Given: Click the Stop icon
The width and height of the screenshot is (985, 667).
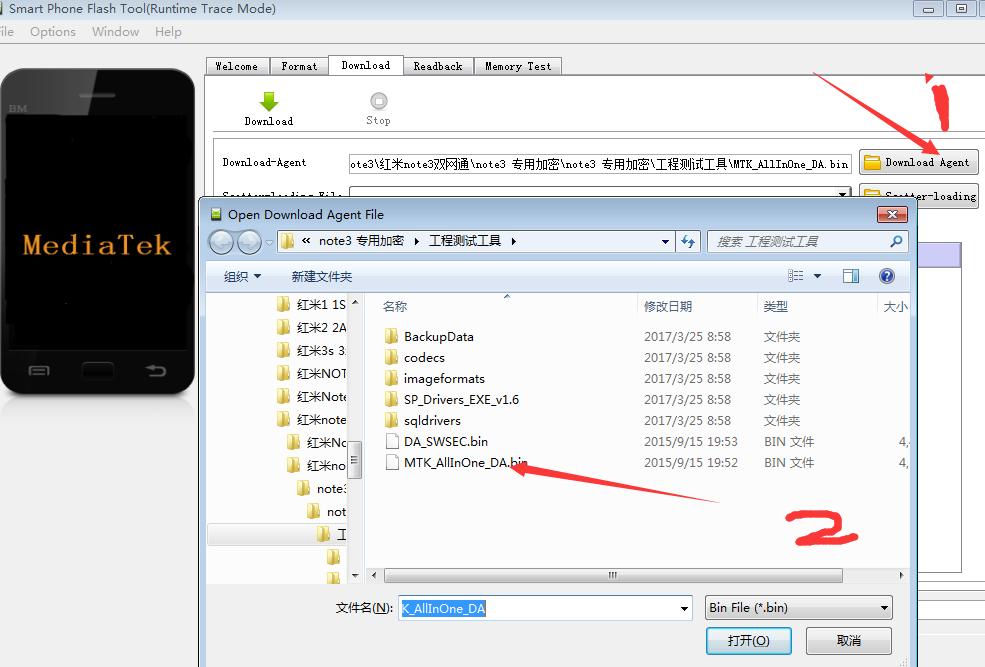Looking at the screenshot, I should coord(378,100).
